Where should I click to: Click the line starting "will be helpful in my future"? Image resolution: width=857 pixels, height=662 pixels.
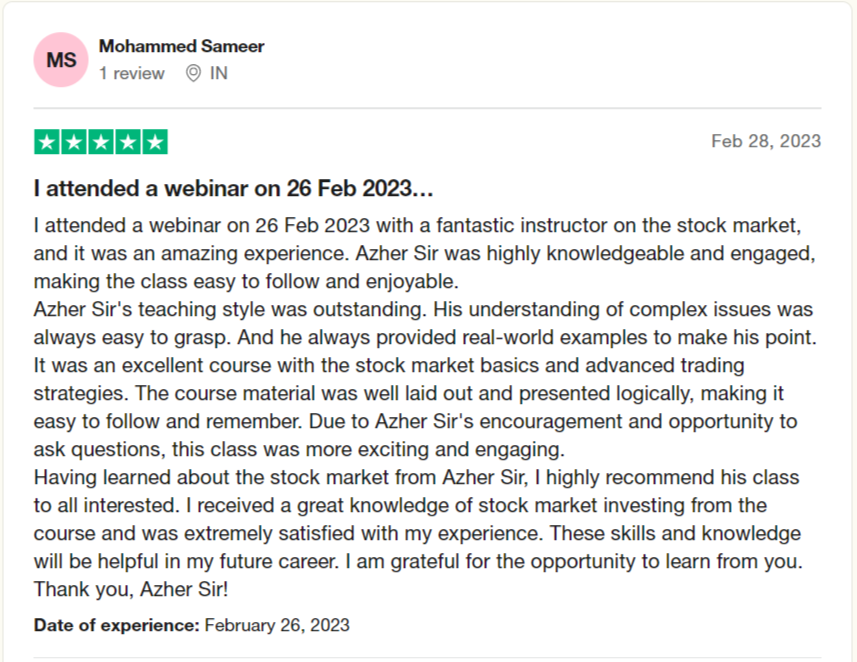click(x=417, y=561)
